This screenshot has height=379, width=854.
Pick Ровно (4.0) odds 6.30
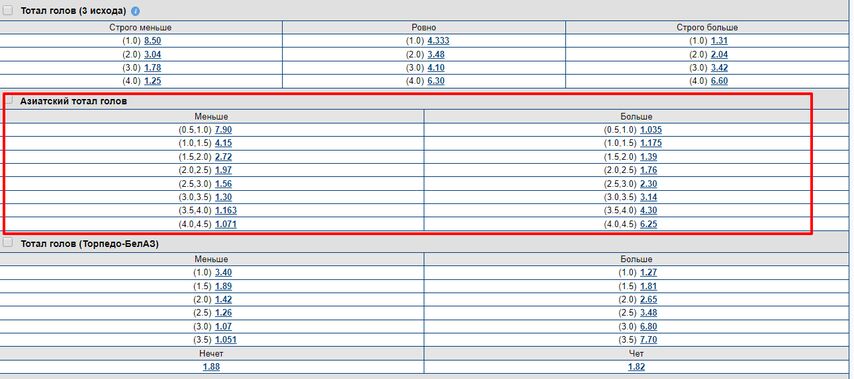tap(436, 81)
